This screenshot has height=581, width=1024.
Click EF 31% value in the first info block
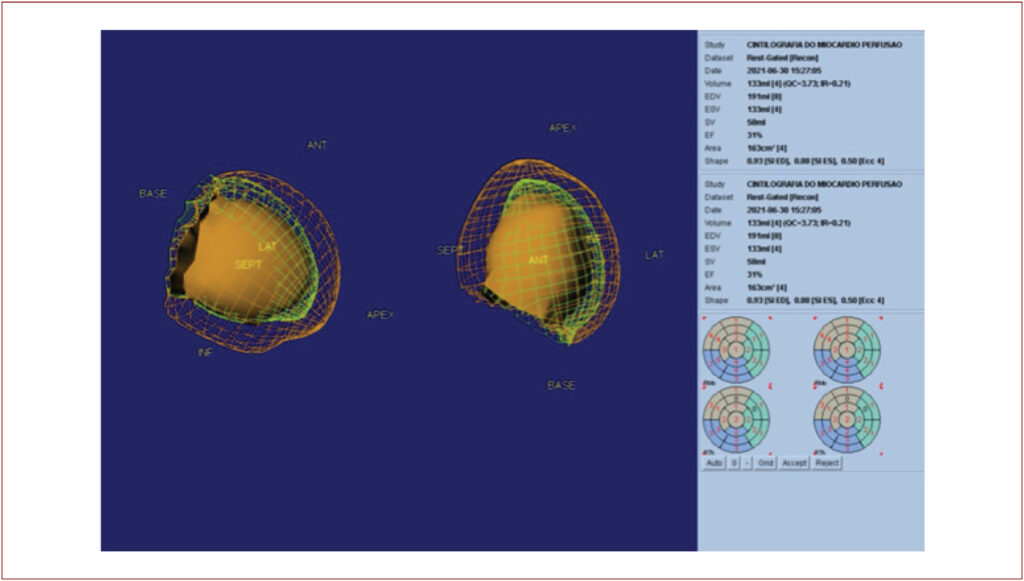pos(754,135)
